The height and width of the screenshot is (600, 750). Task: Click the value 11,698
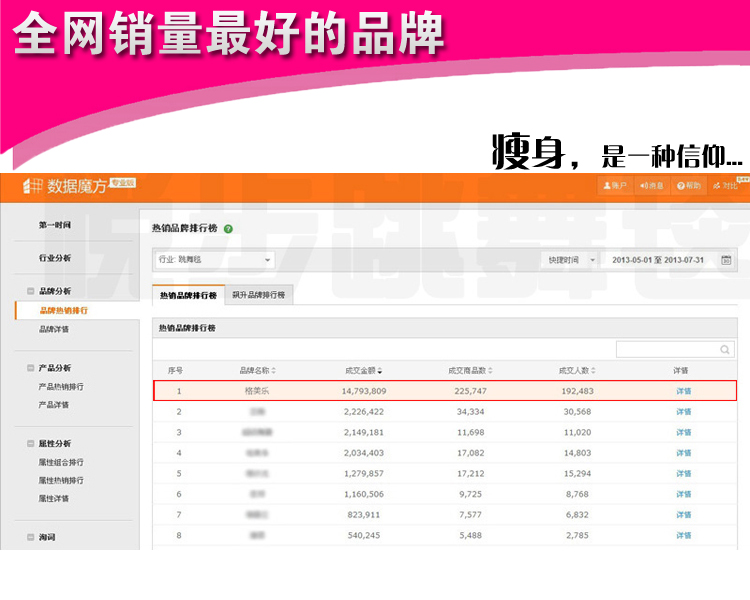471,432
